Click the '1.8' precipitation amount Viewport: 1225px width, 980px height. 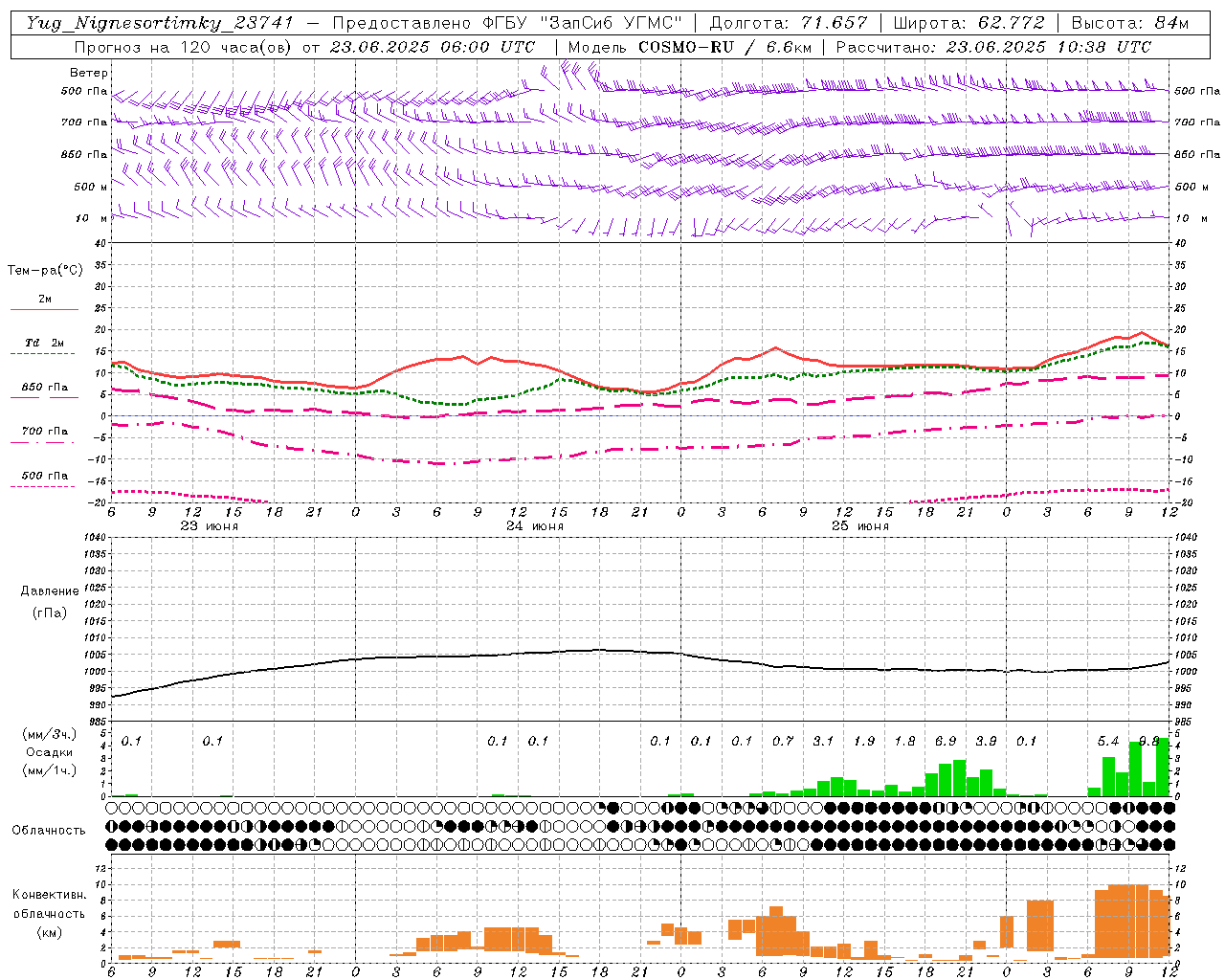904,741
